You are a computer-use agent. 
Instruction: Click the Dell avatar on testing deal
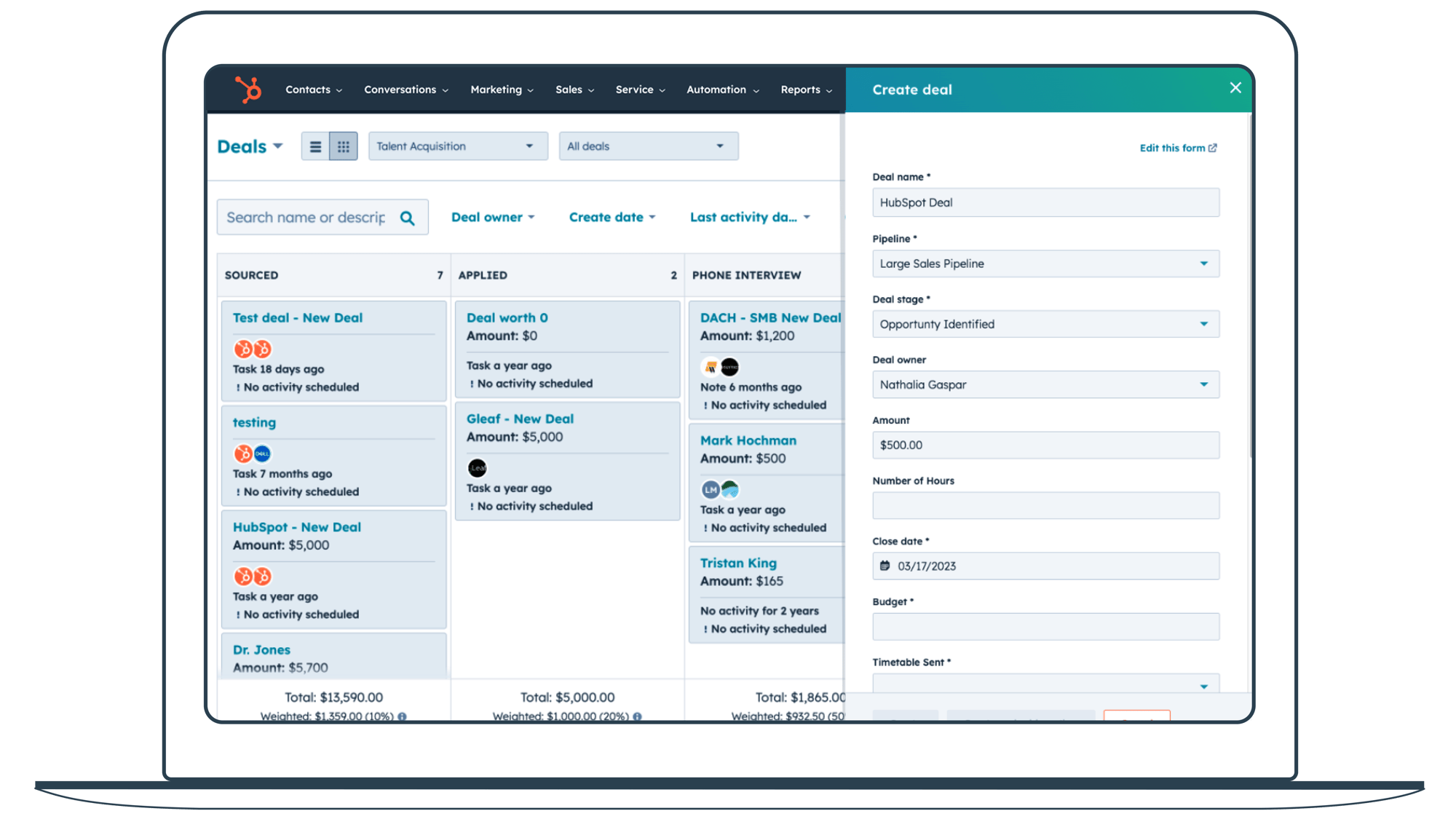click(263, 454)
